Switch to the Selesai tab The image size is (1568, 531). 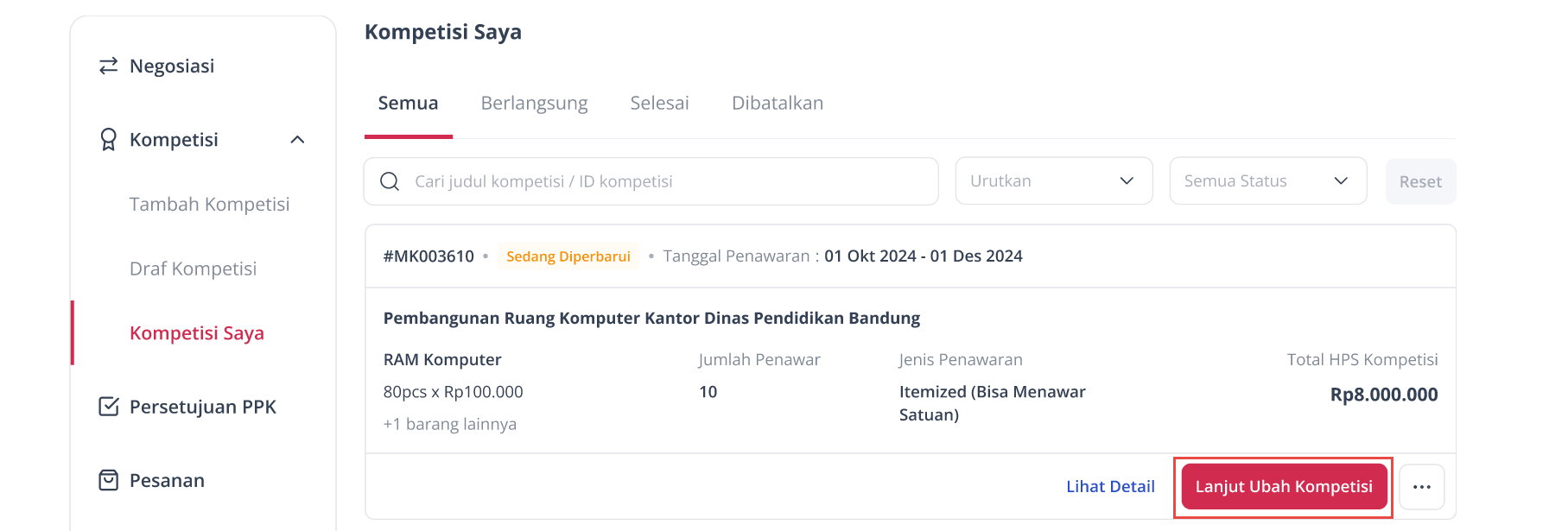tap(659, 104)
